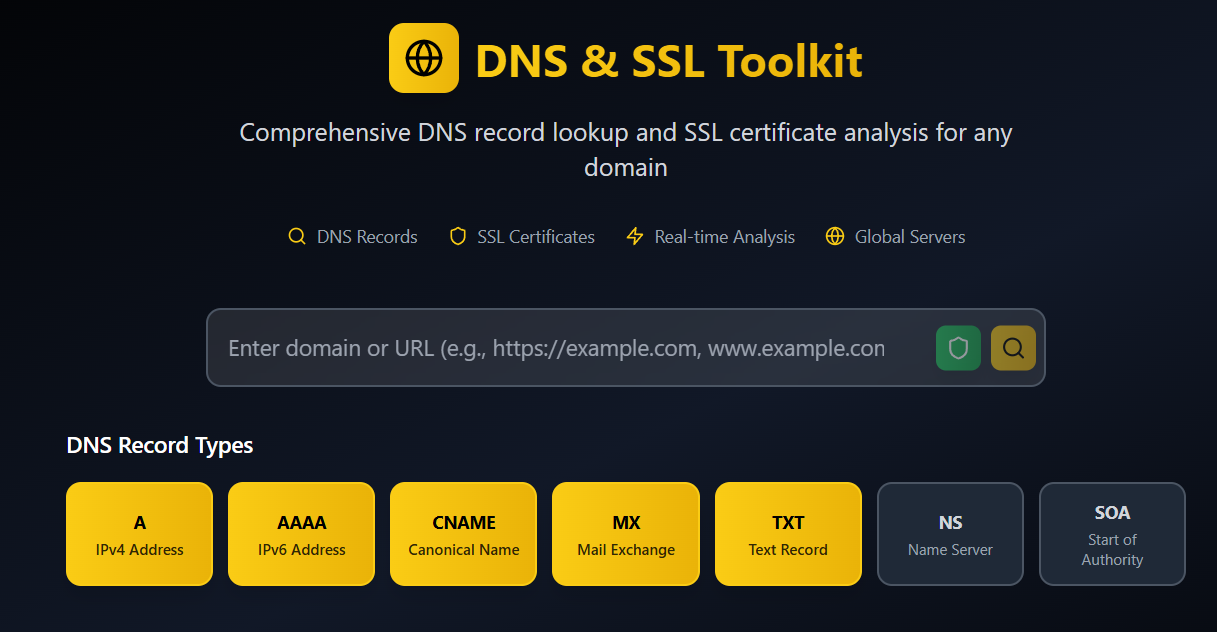1217x632 pixels.
Task: Turn off the TXT Text Record type
Action: [788, 534]
